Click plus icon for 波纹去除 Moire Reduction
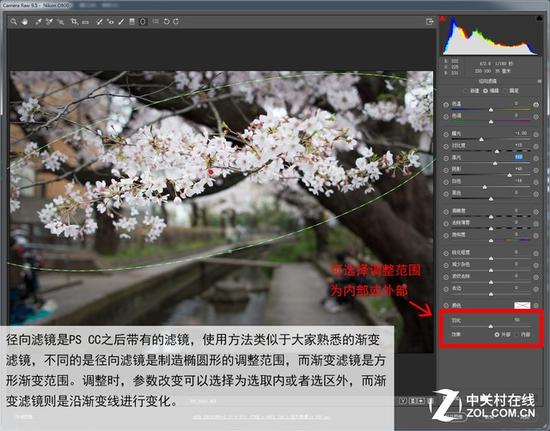The image size is (550, 431). coord(536,277)
